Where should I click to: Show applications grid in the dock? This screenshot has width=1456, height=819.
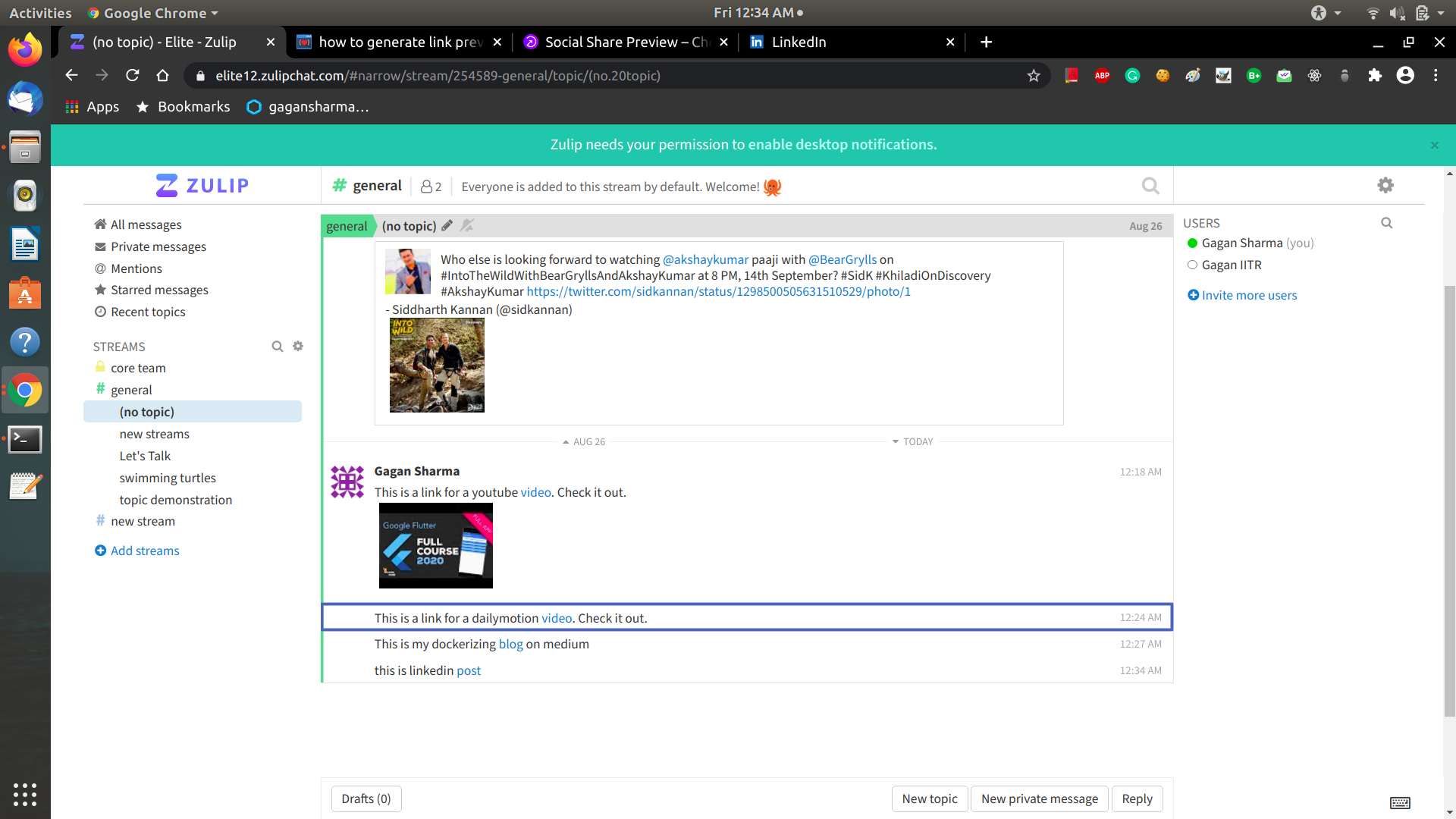[x=25, y=794]
